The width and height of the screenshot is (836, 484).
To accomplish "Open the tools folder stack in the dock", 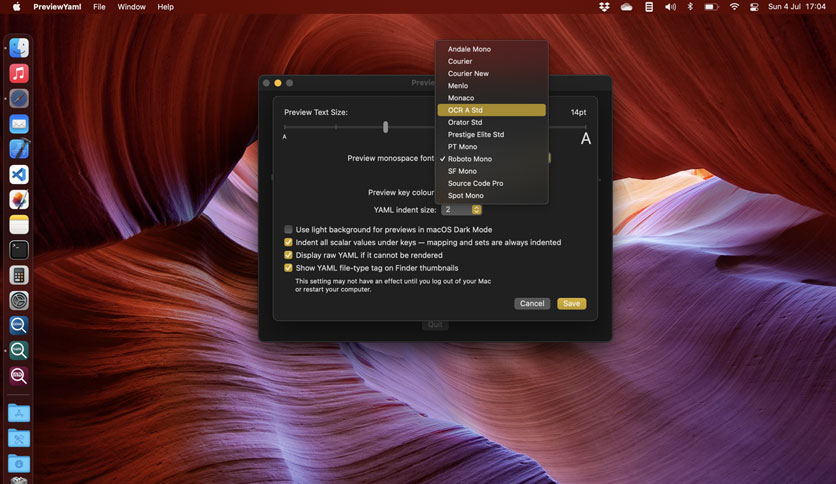I will pos(19,438).
